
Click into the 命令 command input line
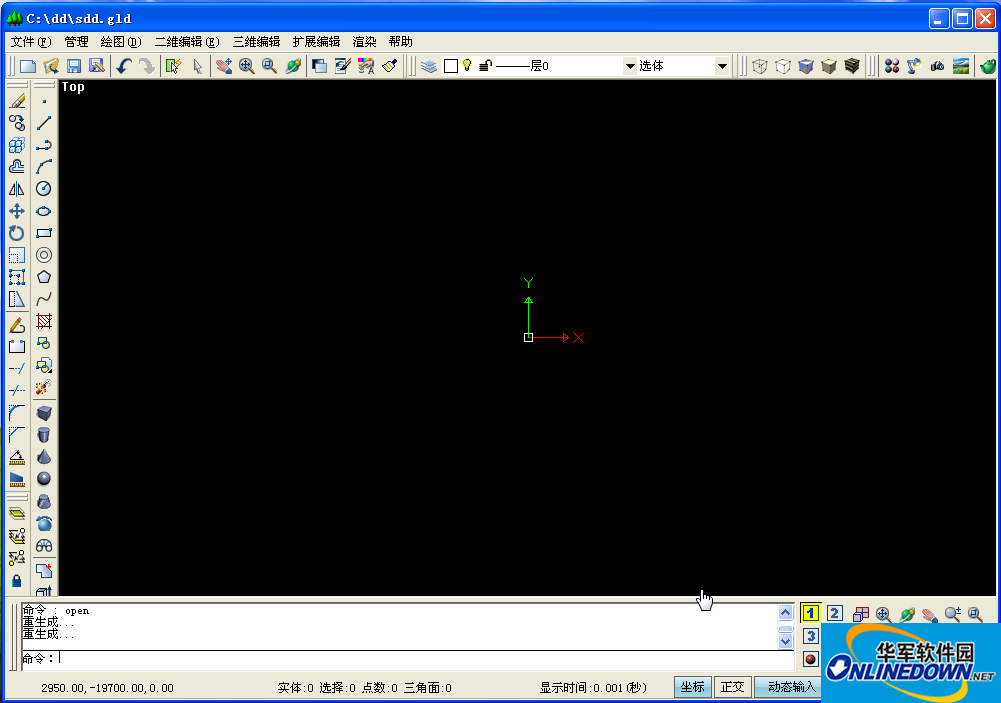coord(409,659)
